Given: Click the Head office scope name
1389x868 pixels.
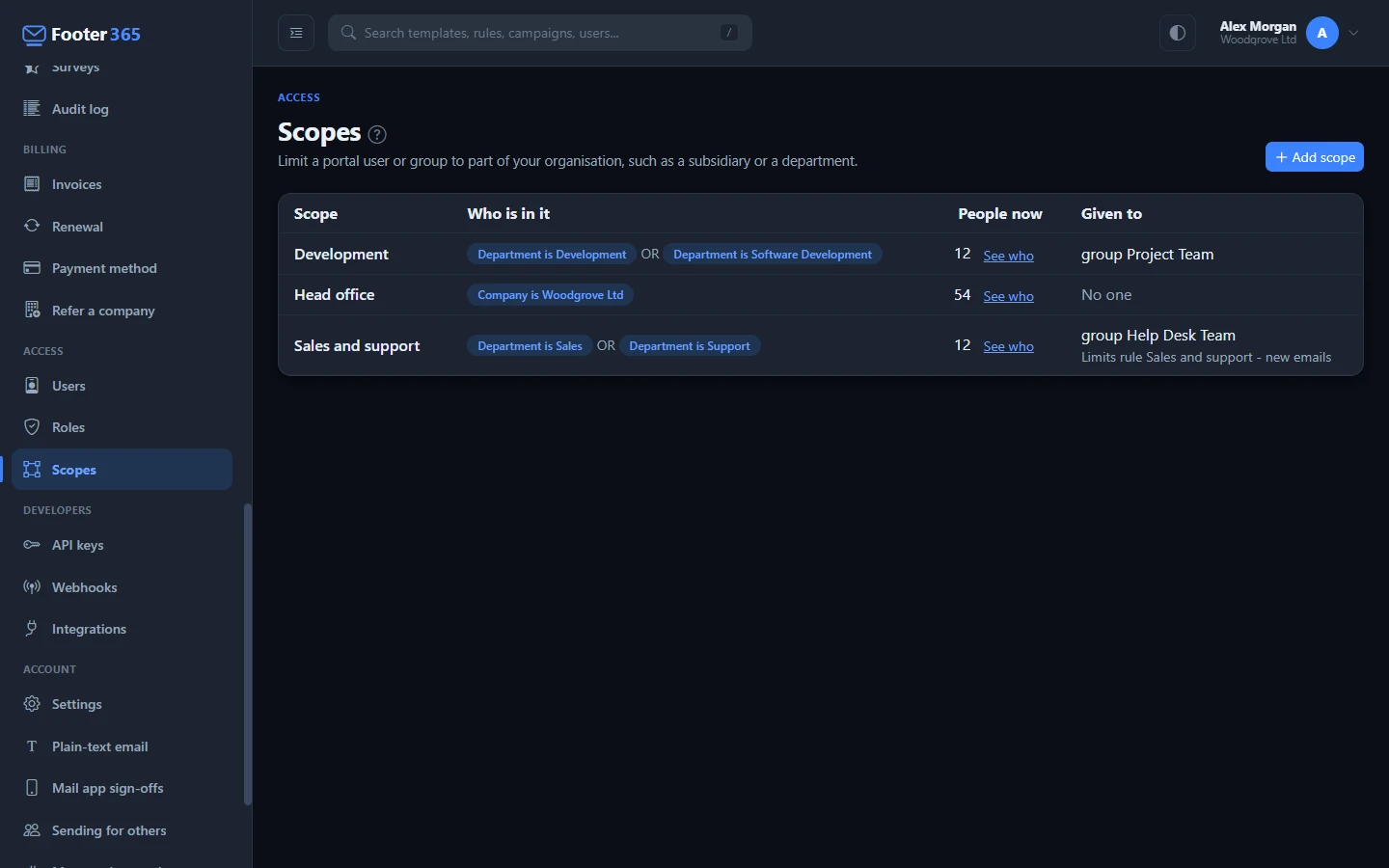Looking at the screenshot, I should [334, 295].
